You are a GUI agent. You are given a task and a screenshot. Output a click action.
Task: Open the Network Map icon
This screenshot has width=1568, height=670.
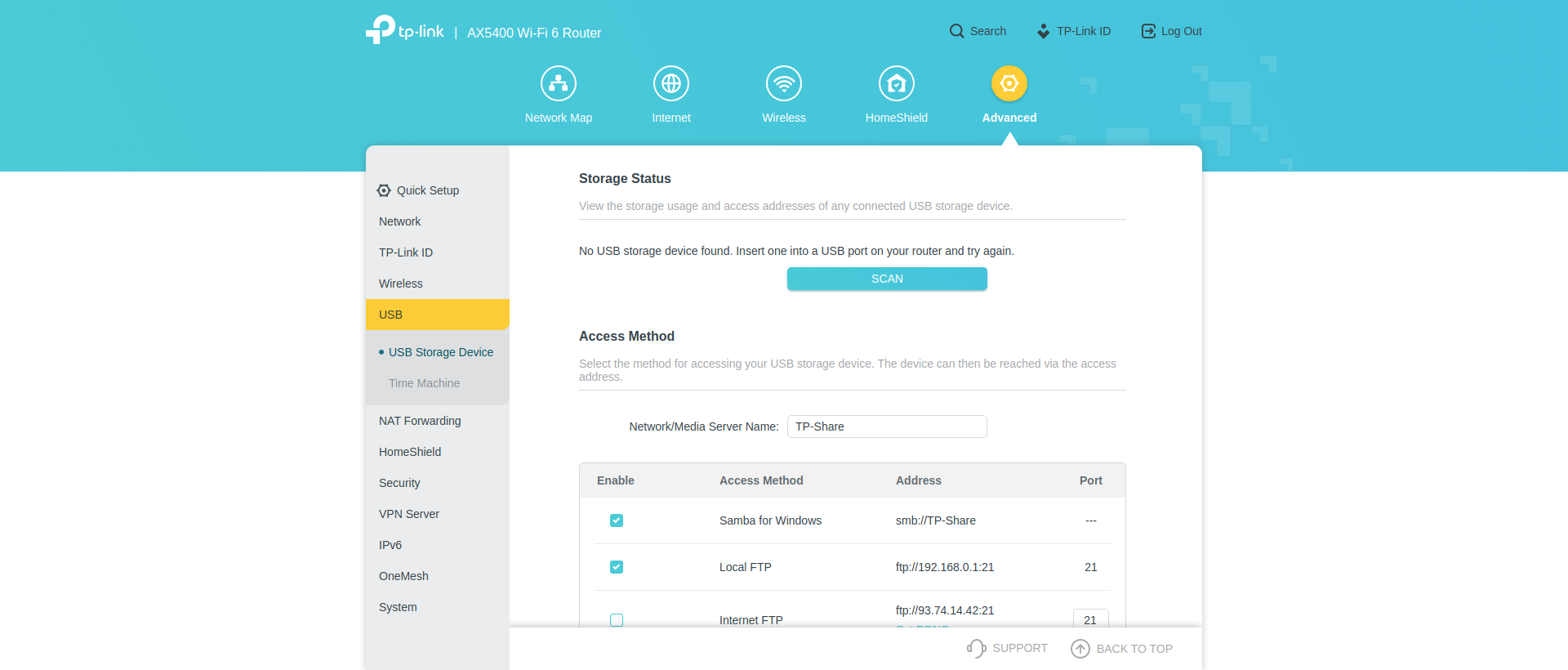point(559,83)
